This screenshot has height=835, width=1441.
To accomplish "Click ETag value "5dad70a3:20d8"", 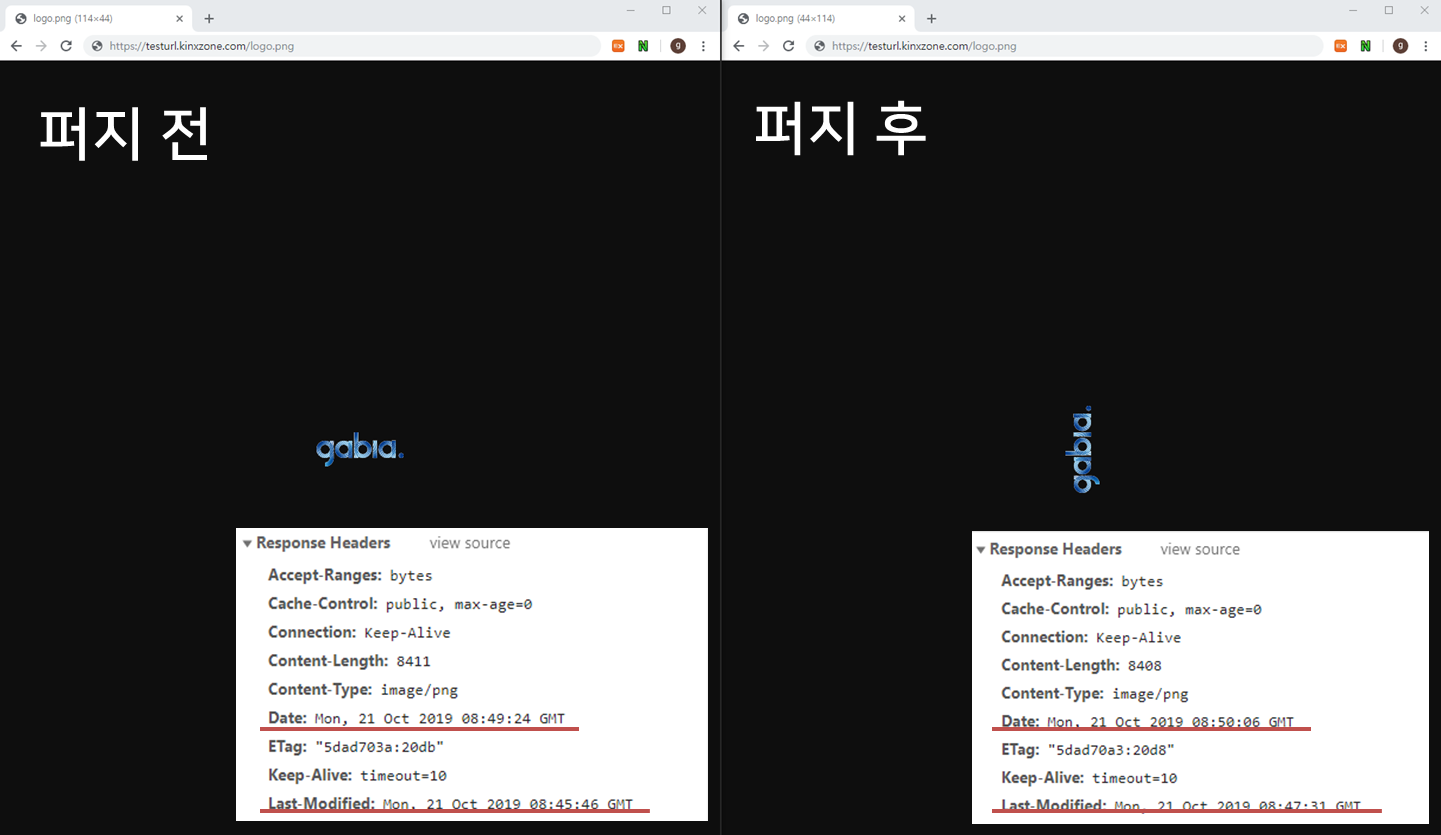I will [1111, 750].
